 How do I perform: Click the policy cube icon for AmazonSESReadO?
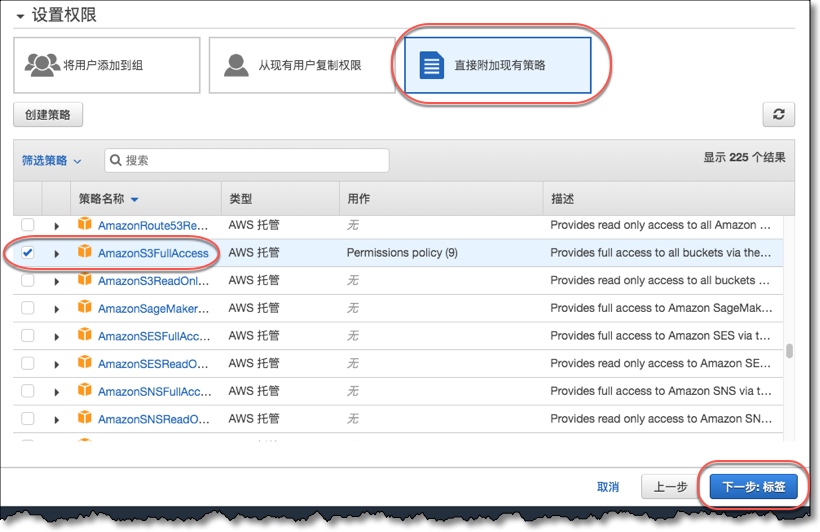coord(85,363)
